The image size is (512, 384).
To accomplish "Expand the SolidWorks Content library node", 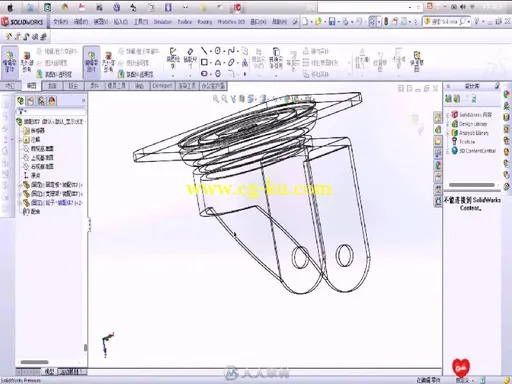I will pyautogui.click(x=448, y=115).
